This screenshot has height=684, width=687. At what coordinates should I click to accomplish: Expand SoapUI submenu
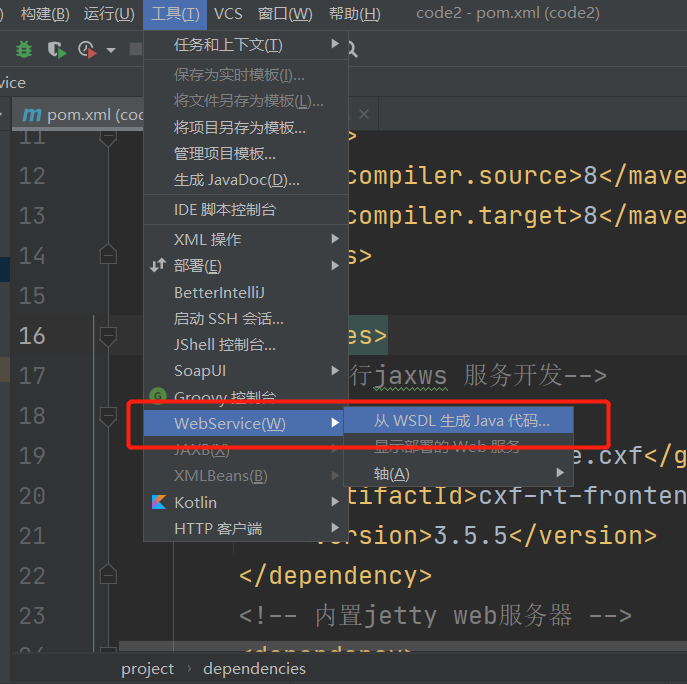246,371
